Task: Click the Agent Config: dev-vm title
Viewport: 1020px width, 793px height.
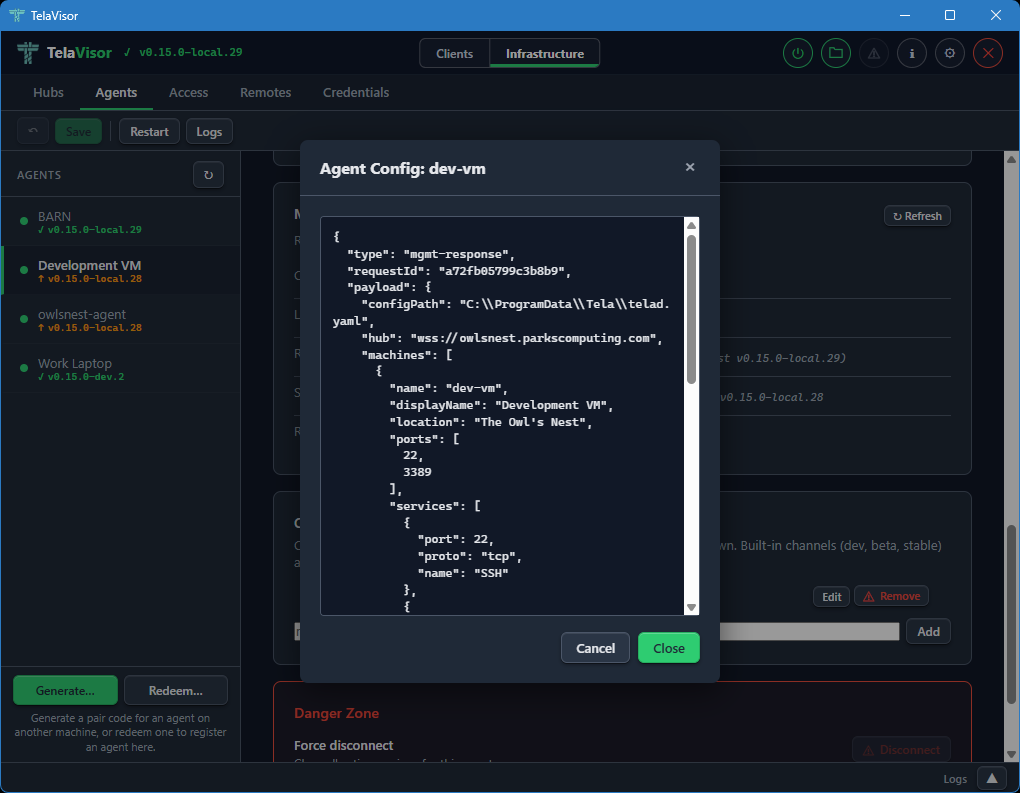Action: [x=403, y=168]
